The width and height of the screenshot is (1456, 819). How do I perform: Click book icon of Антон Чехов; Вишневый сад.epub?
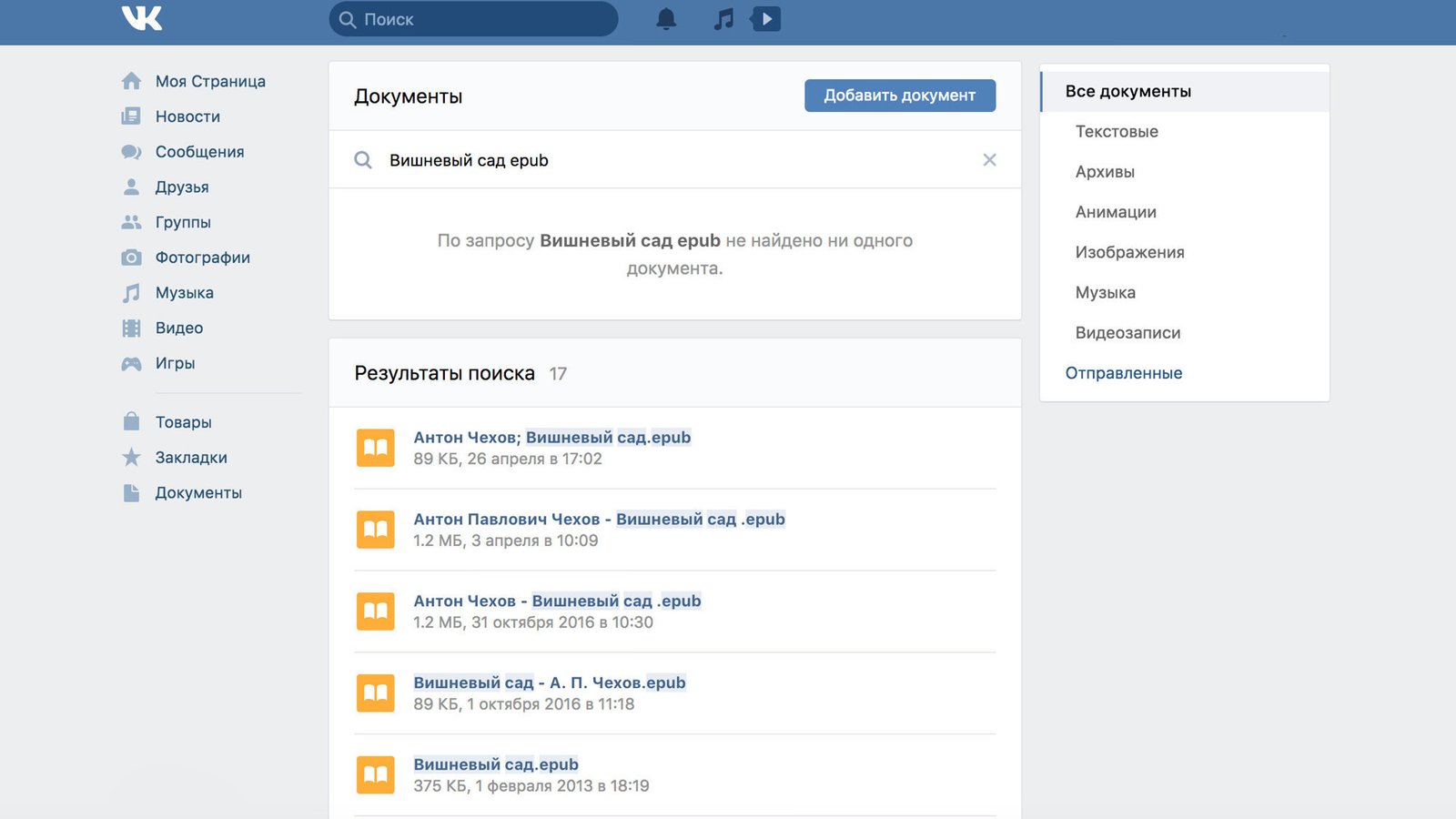[376, 448]
